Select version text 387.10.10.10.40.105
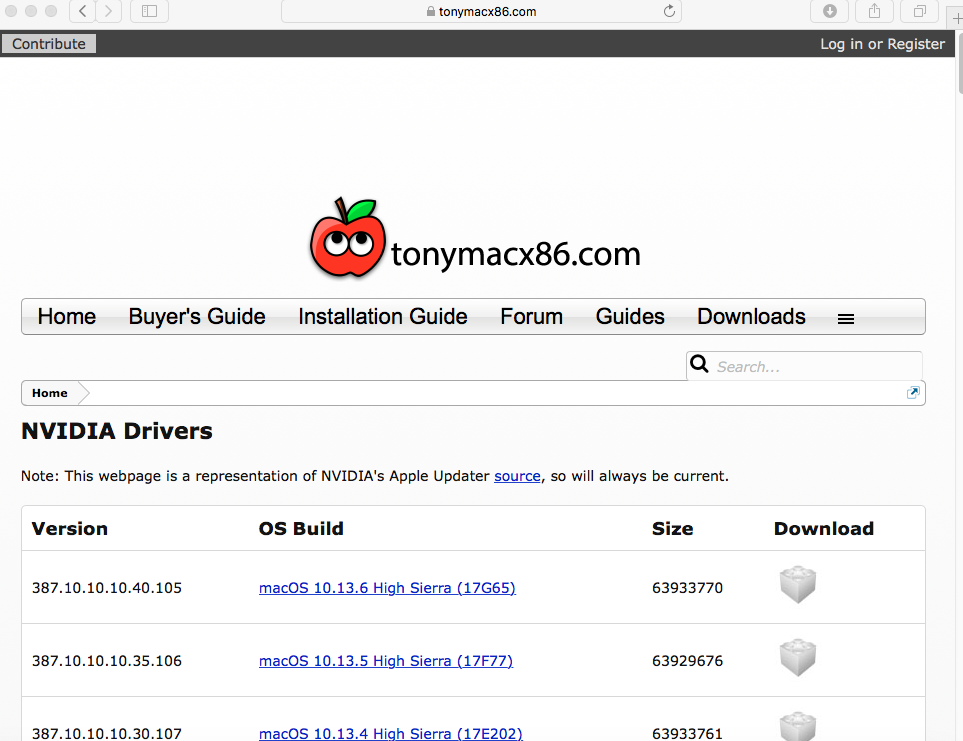 pos(107,588)
